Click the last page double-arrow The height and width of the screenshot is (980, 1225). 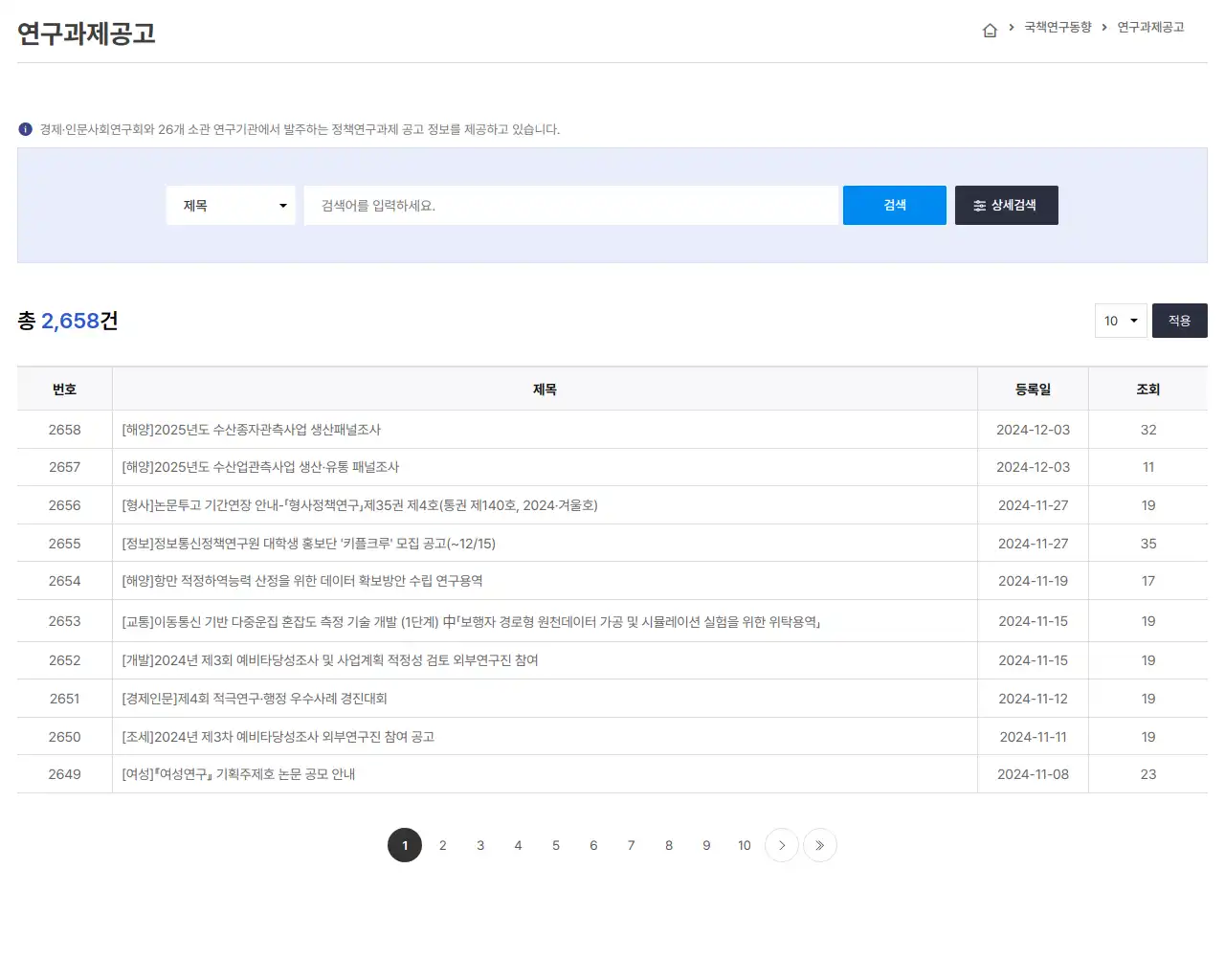[x=819, y=845]
